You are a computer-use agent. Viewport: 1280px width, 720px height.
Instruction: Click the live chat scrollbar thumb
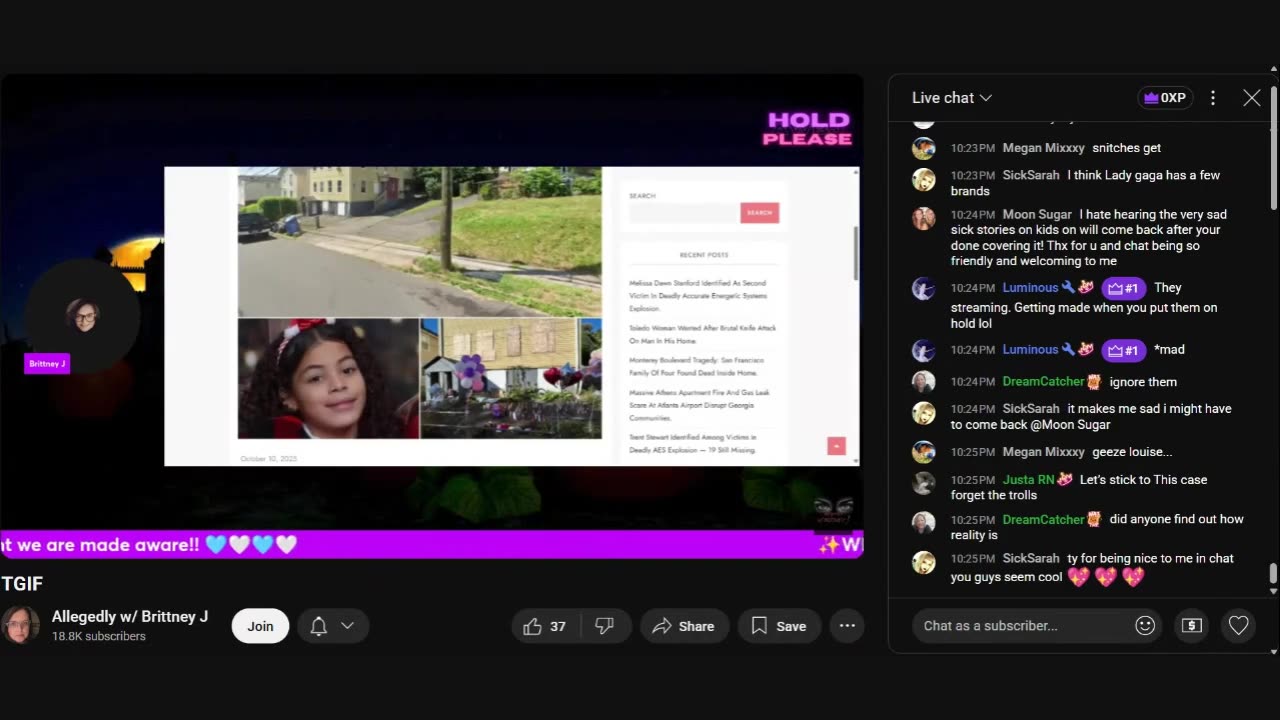1272,573
